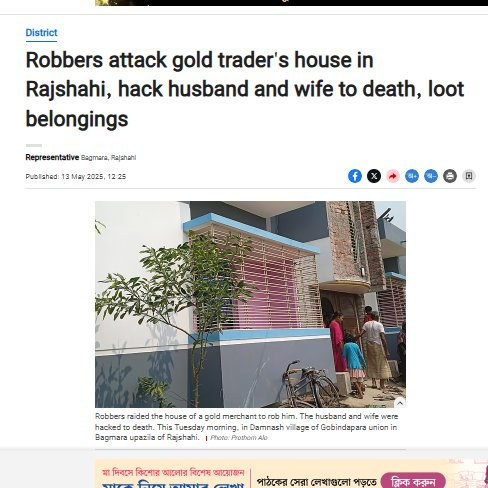
Task: Click the image caption text
Action: tap(246, 427)
